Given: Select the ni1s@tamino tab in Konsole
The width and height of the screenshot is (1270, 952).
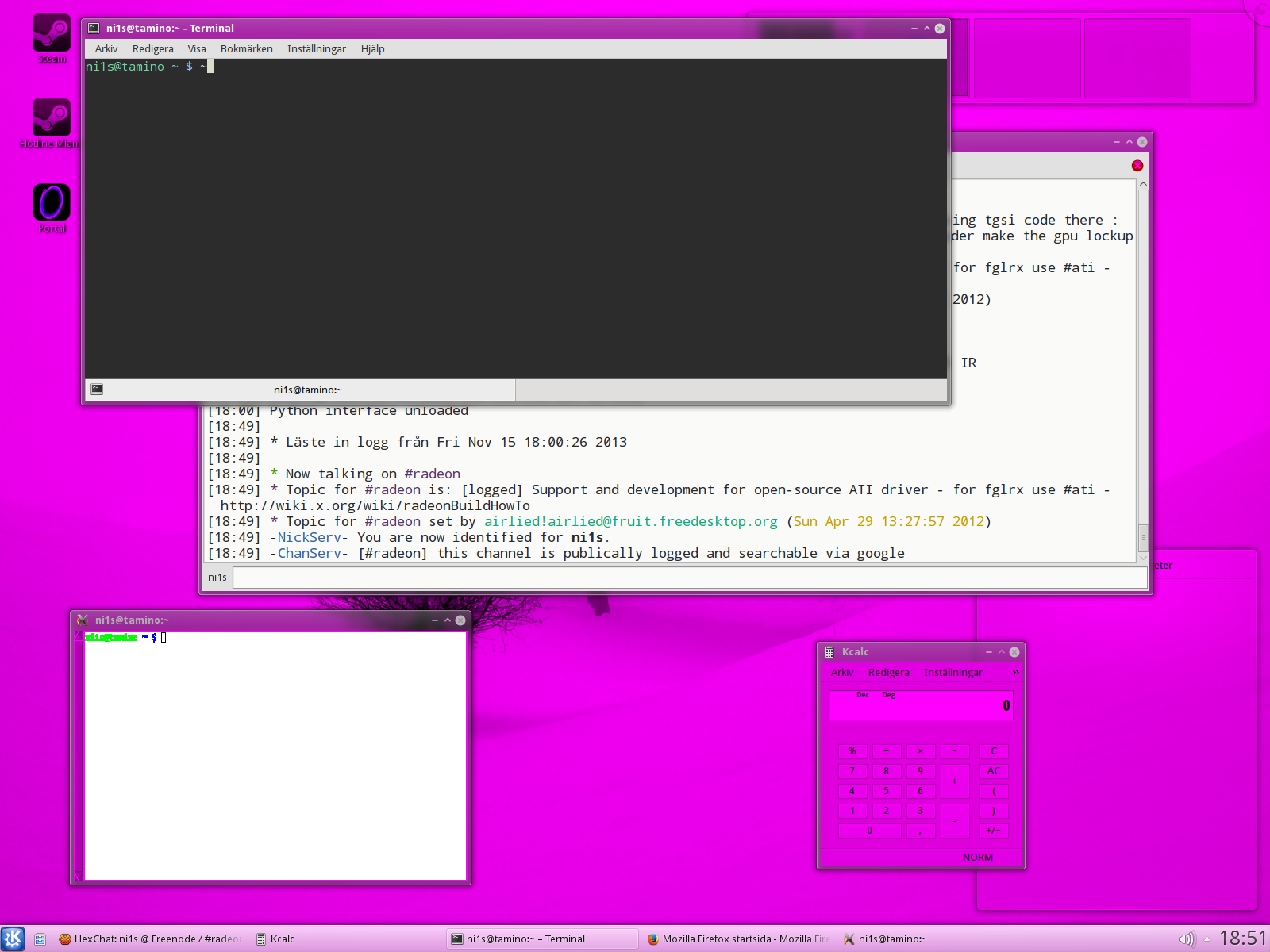Looking at the screenshot, I should pyautogui.click(x=308, y=390).
